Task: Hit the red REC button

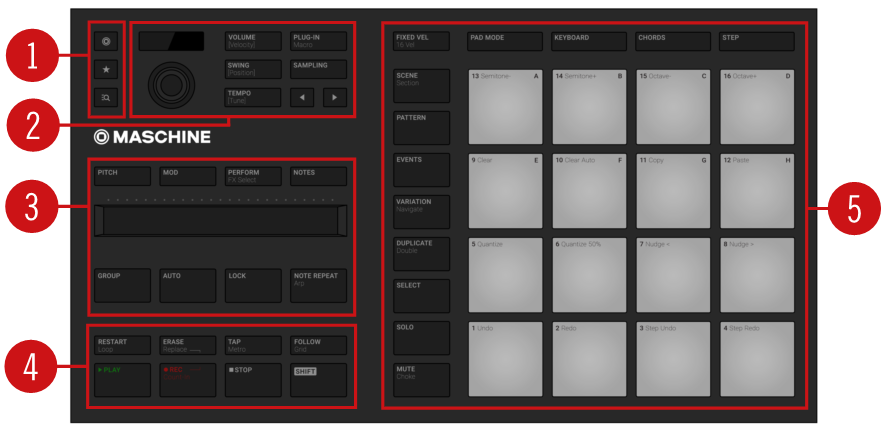Action: click(x=187, y=380)
